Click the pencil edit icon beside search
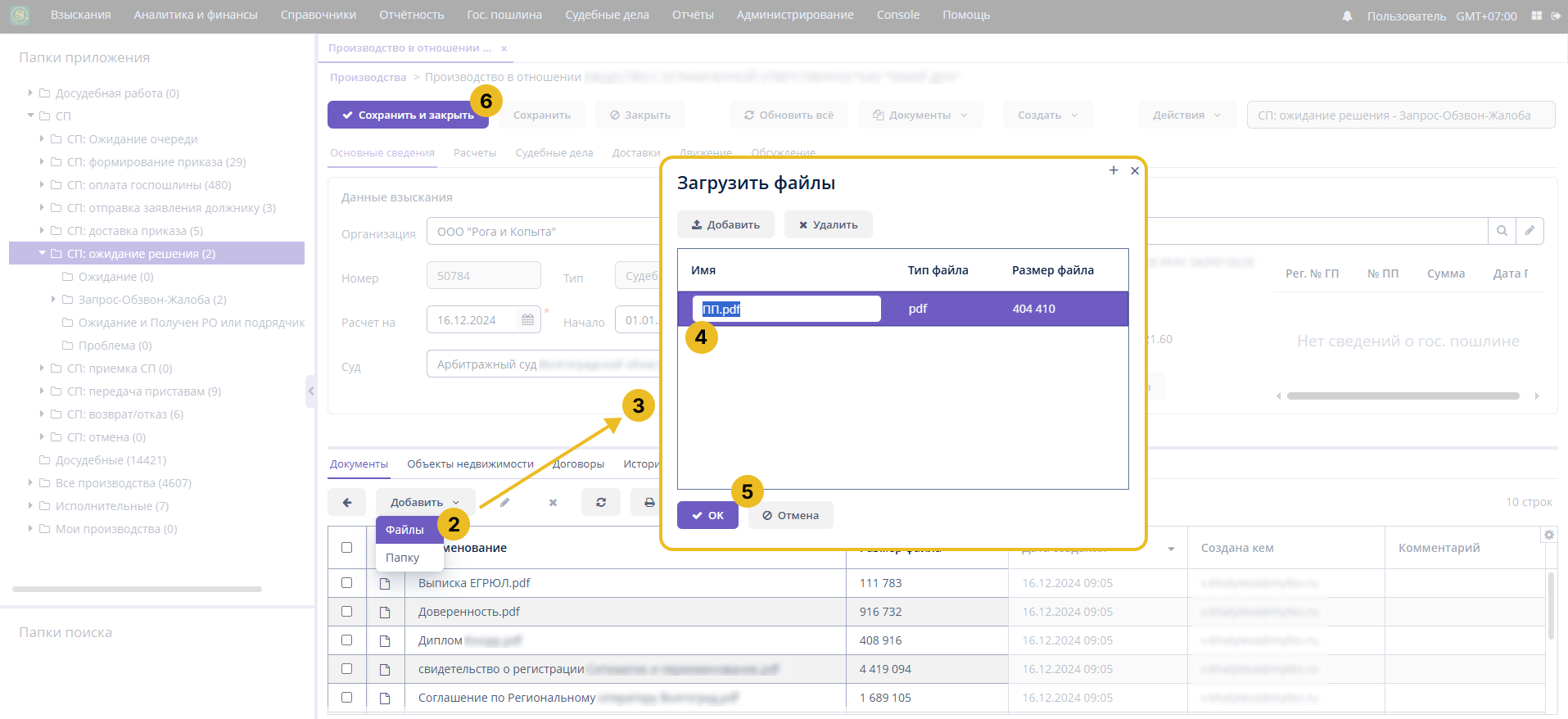Viewport: 1568px width, 719px height. [x=1530, y=231]
